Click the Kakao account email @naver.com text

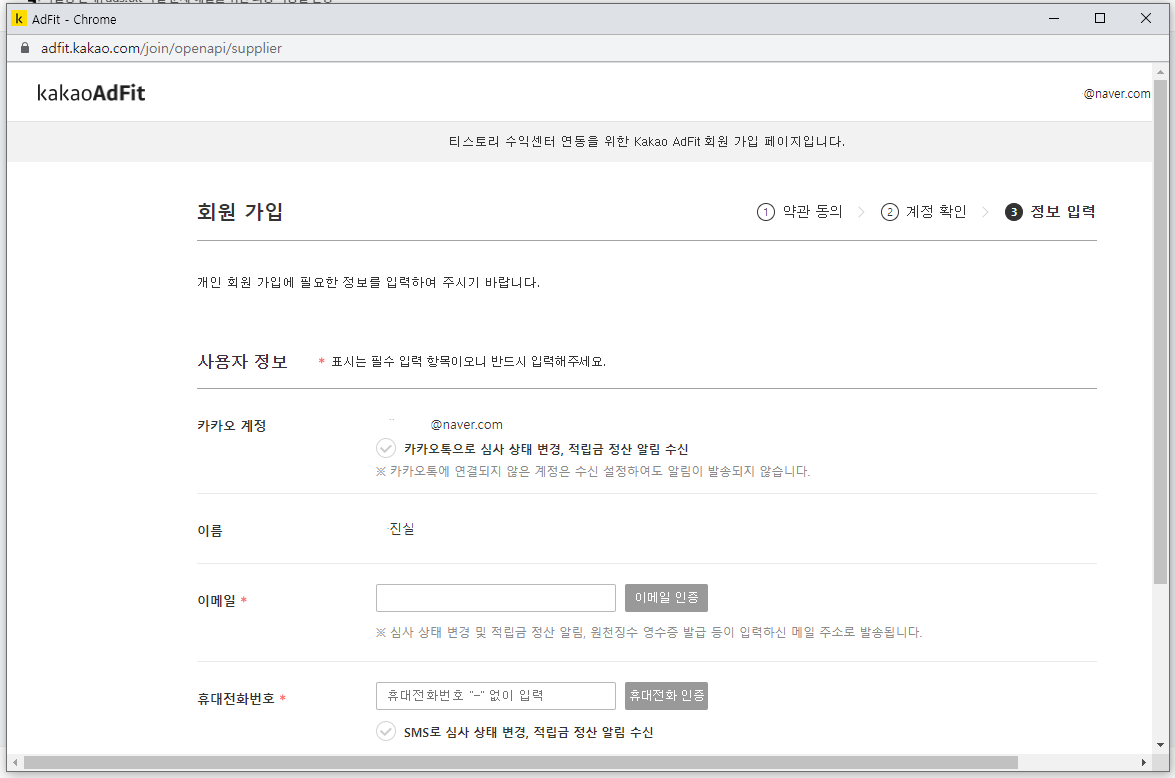pyautogui.click(x=466, y=424)
